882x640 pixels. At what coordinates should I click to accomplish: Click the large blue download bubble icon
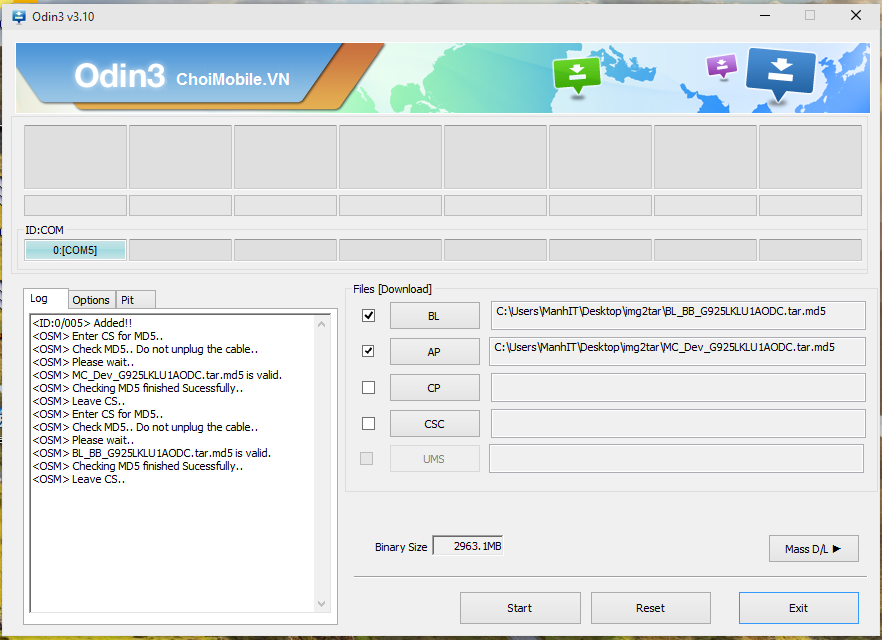[x=781, y=73]
